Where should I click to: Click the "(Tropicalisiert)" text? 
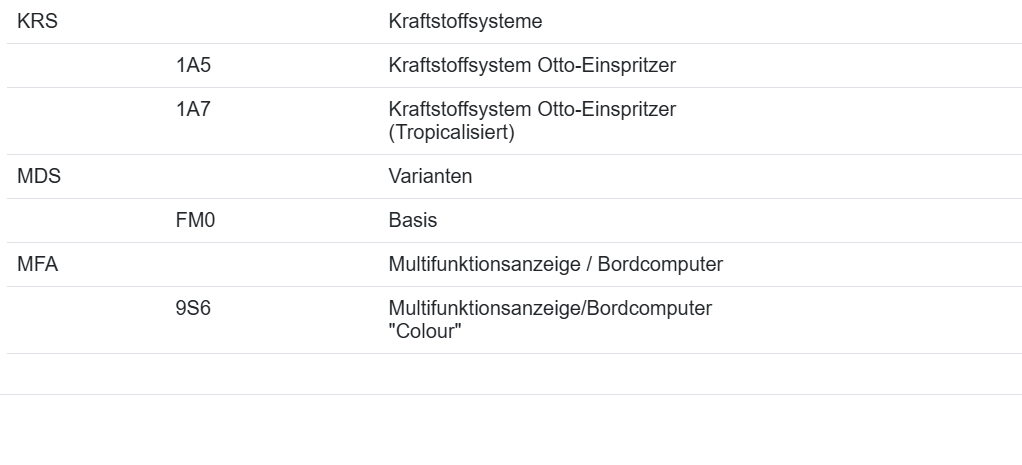pyautogui.click(x=451, y=132)
